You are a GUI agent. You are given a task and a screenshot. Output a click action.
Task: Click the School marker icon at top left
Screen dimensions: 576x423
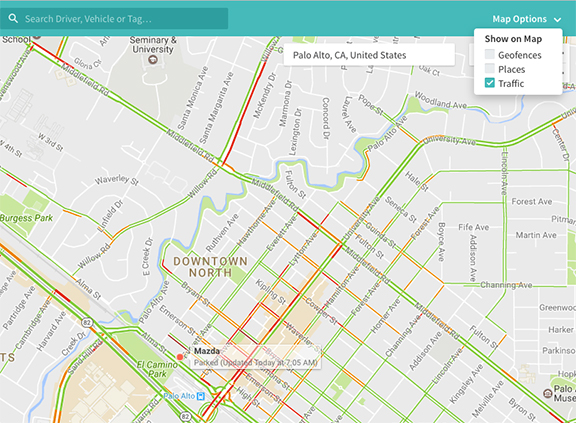click(36, 37)
